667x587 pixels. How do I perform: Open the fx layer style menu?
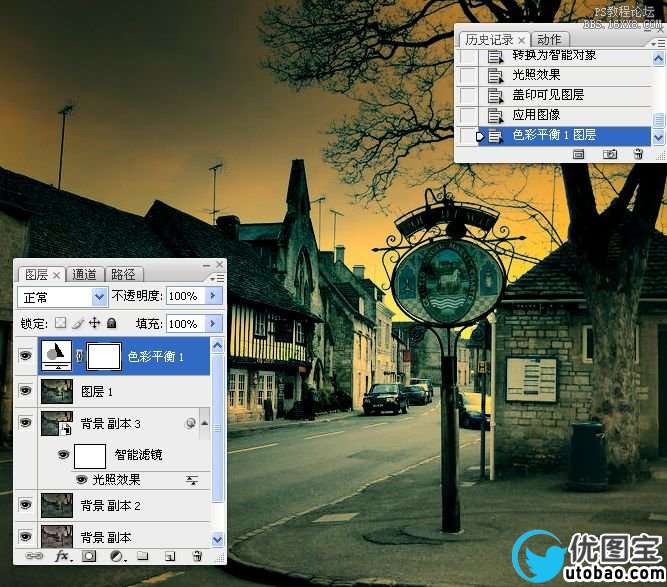click(61, 555)
